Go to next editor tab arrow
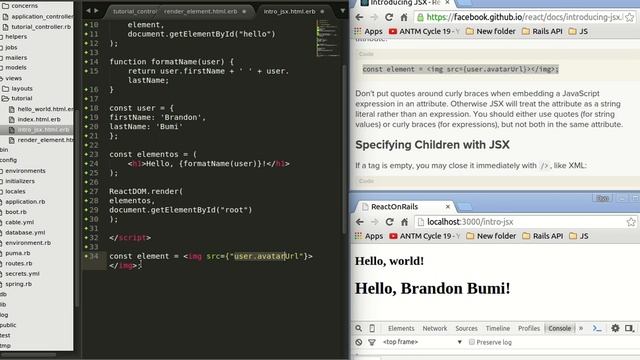 (x=97, y=11)
